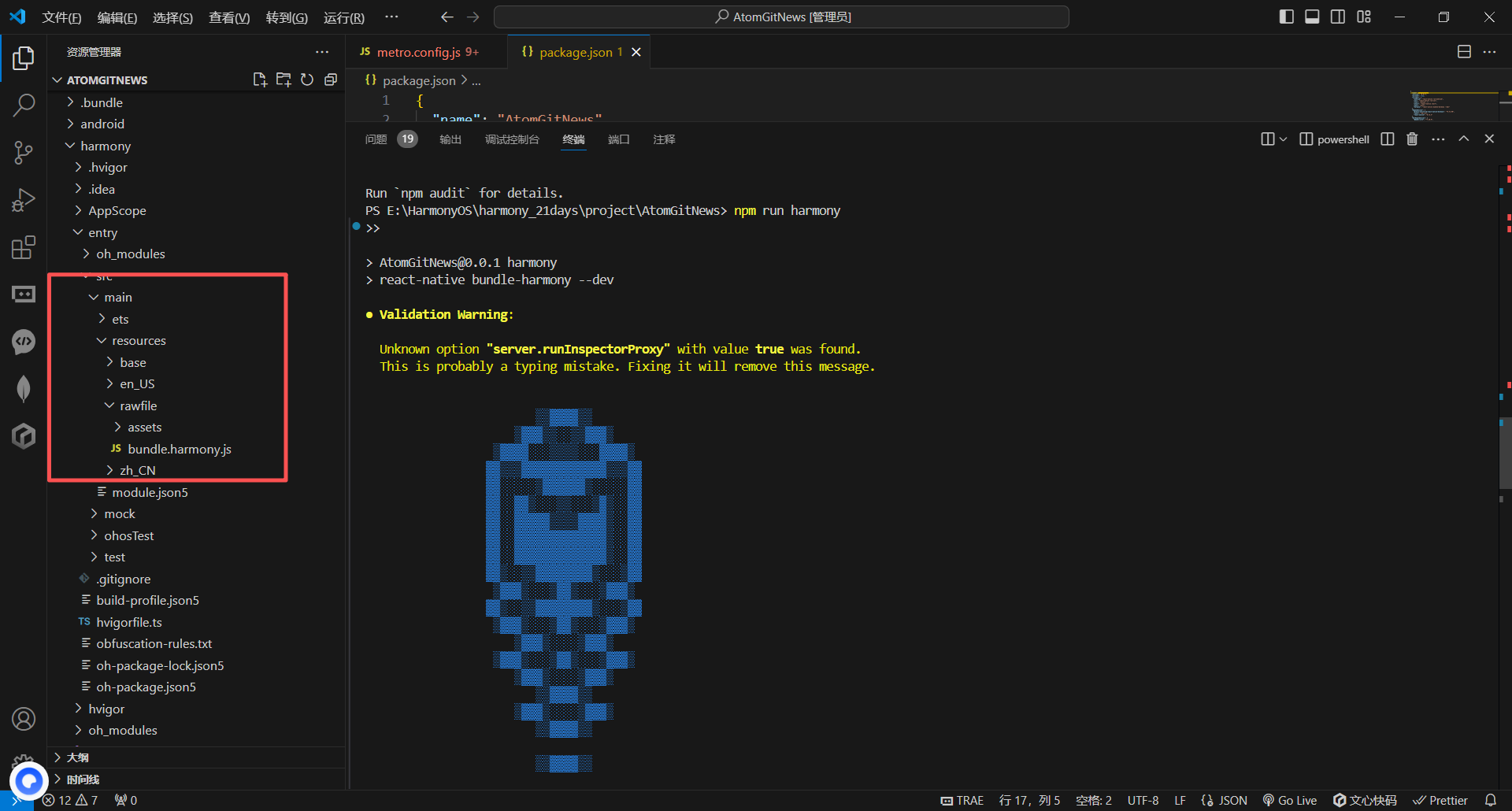This screenshot has width=1512, height=811.
Task: Click New File icon in ATOMGITNEWS header
Action: tap(260, 80)
